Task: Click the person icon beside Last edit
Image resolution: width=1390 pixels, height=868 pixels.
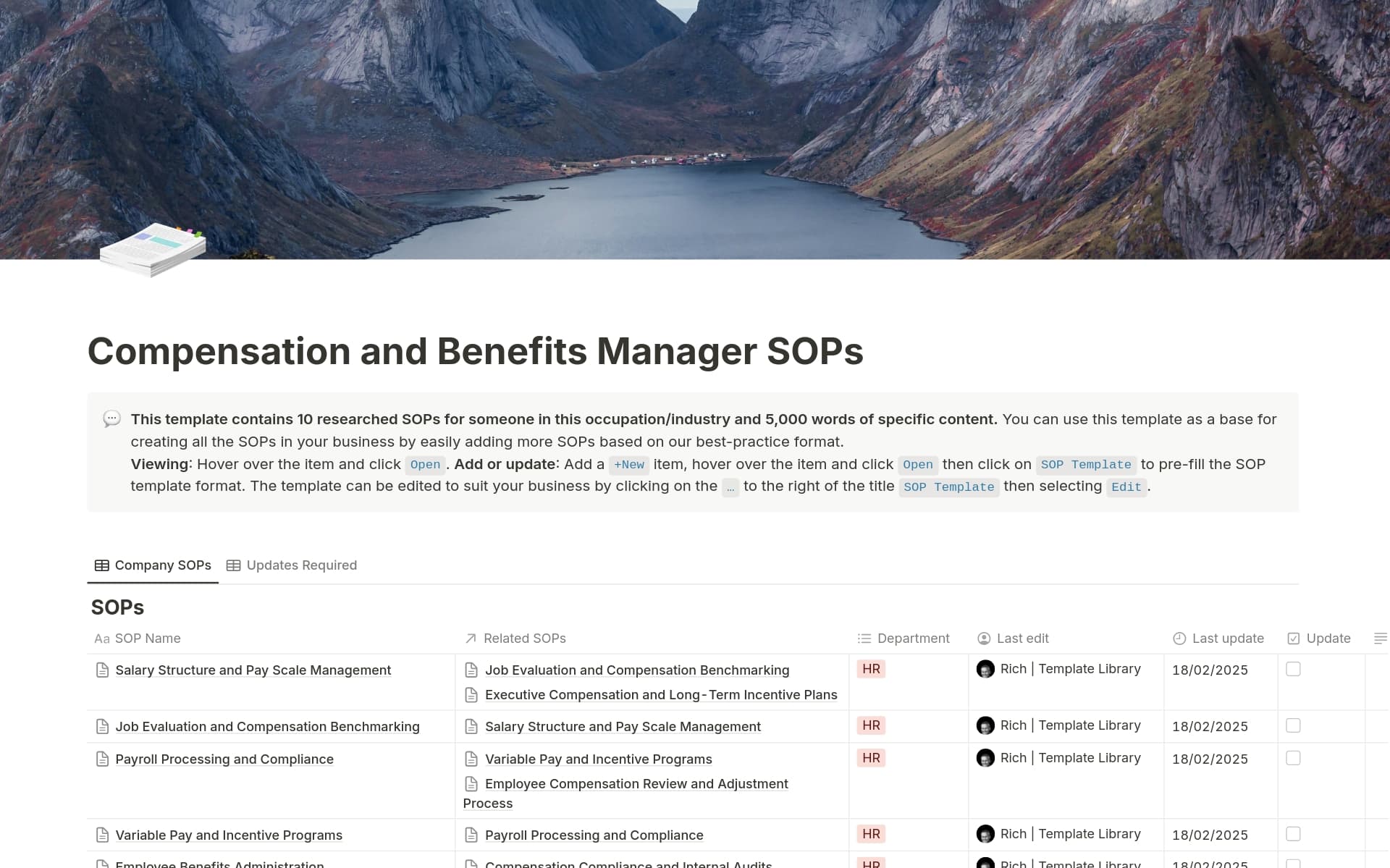Action: [x=983, y=639]
